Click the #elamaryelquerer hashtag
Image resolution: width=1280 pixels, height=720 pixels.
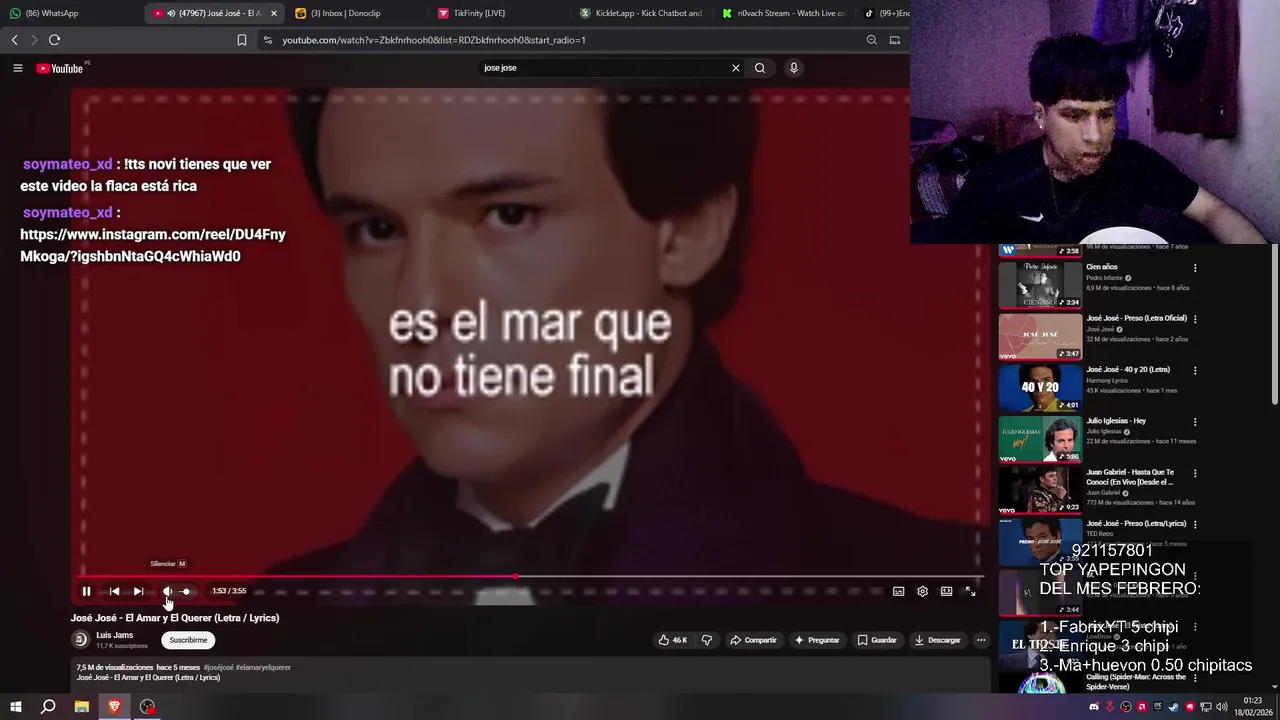tap(263, 667)
